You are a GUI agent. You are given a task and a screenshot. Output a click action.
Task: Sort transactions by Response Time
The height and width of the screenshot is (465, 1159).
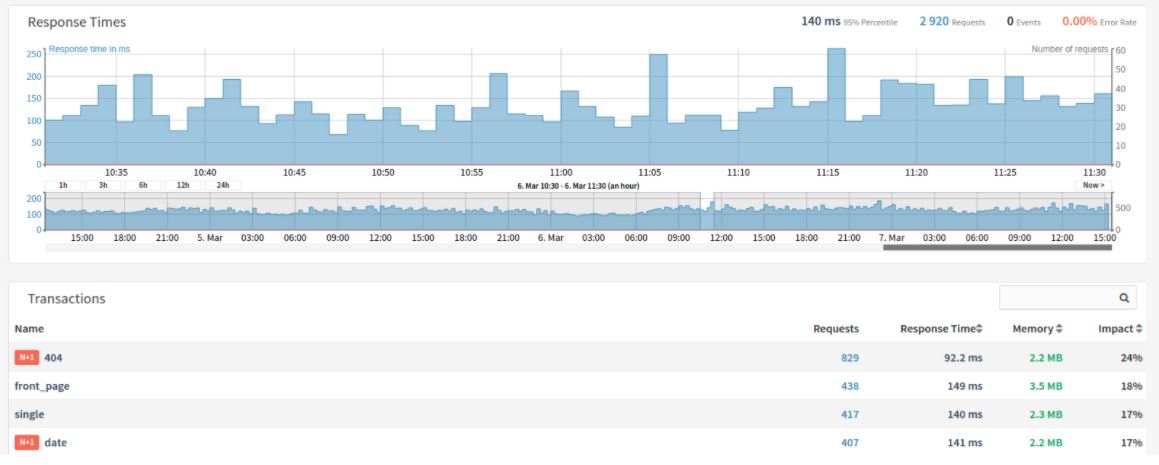coord(940,328)
